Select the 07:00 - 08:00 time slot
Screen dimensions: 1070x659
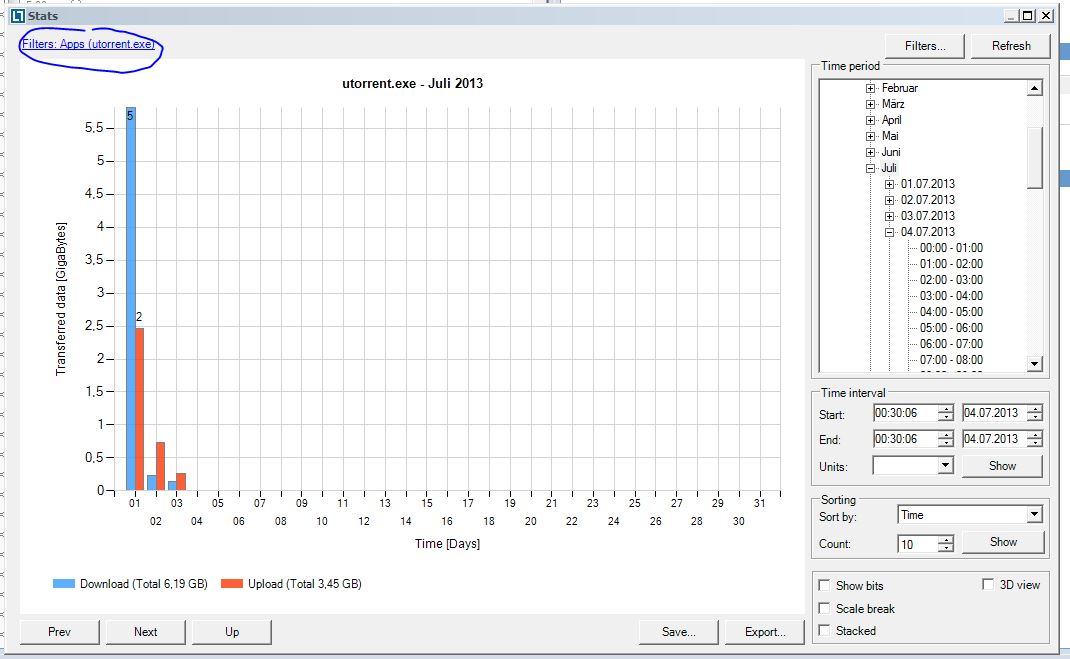(951, 360)
